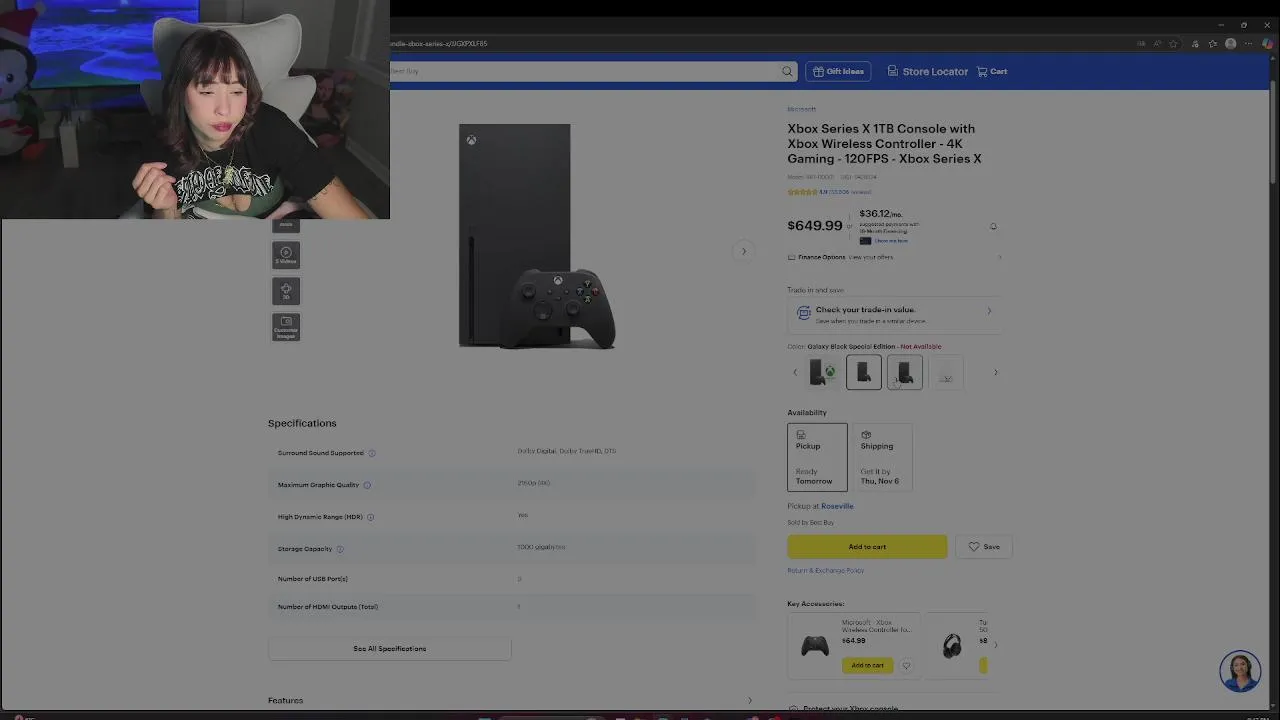This screenshot has height=720, width=1280.
Task: Select console with Xbox logo color variant
Action: [823, 372]
